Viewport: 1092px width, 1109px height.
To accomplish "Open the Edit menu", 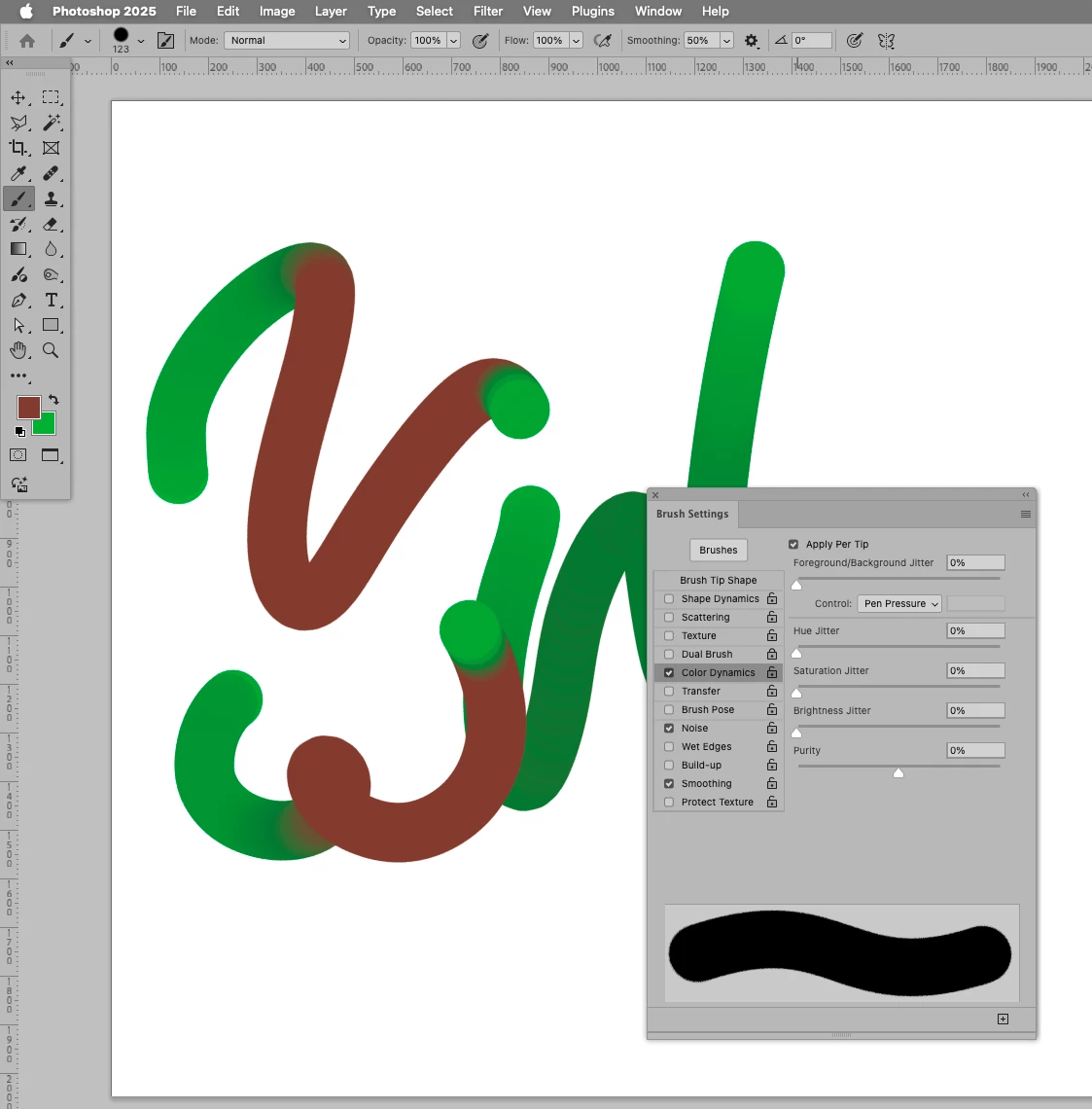I will (x=228, y=12).
